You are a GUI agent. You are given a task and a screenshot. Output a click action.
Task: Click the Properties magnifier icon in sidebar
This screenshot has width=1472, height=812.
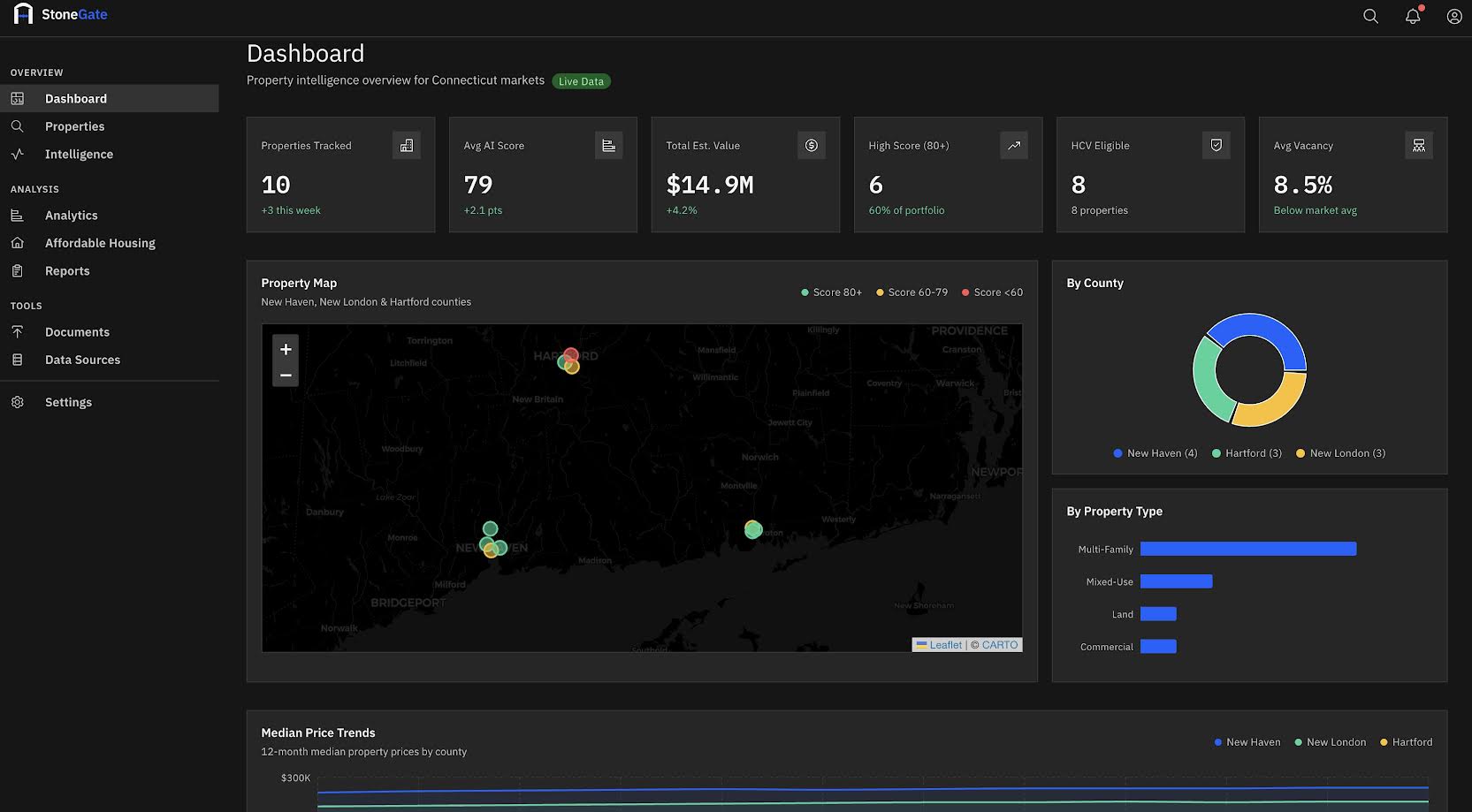click(x=18, y=126)
